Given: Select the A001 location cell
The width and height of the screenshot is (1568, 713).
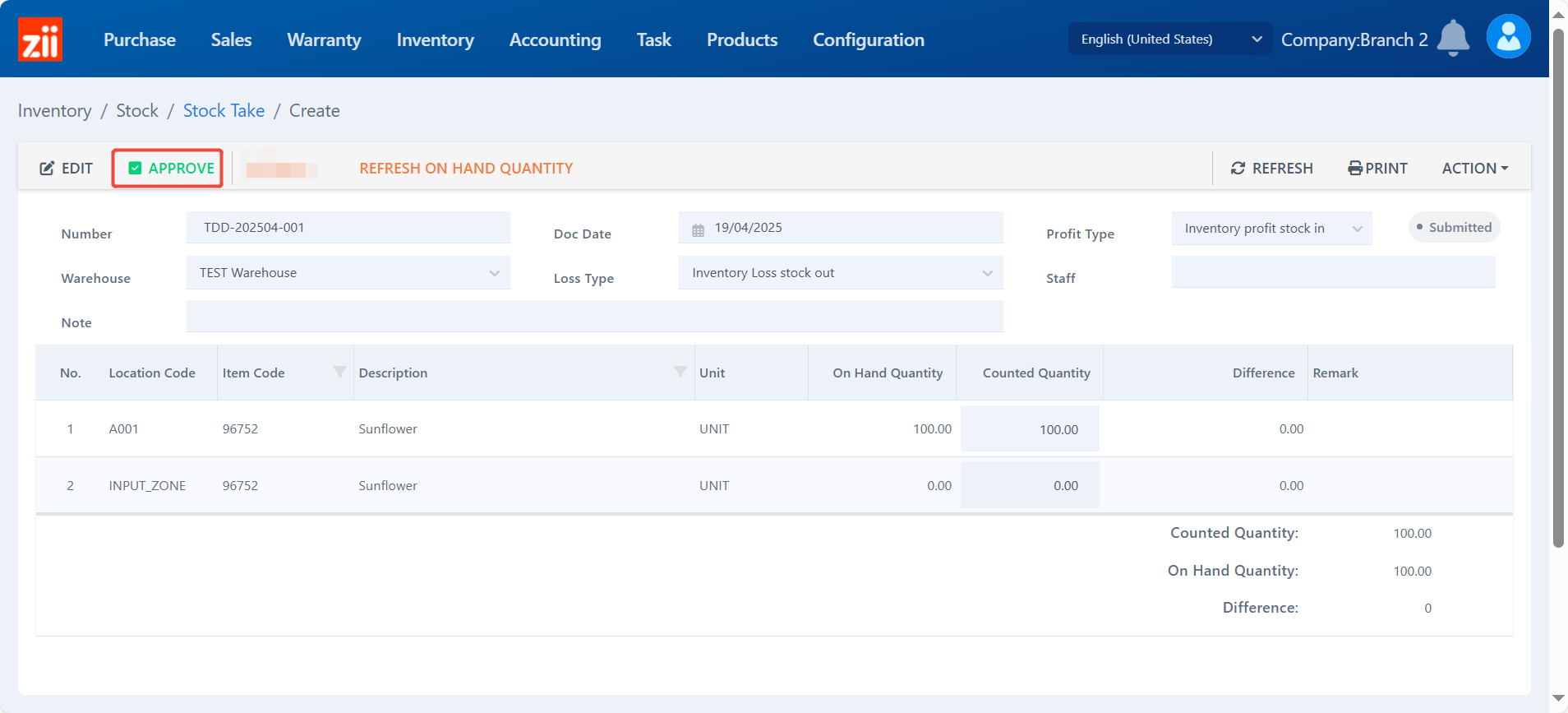Looking at the screenshot, I should click(123, 428).
